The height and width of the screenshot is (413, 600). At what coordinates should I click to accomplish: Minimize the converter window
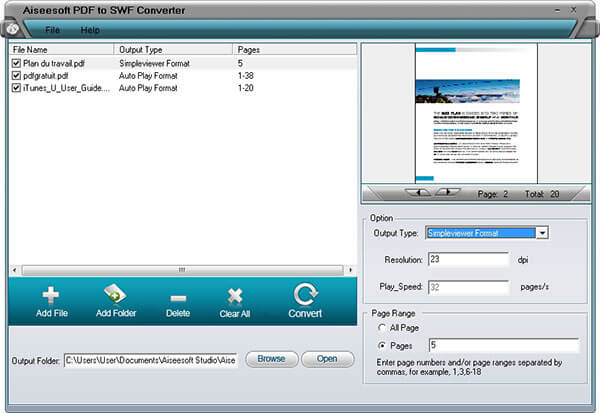coord(558,10)
